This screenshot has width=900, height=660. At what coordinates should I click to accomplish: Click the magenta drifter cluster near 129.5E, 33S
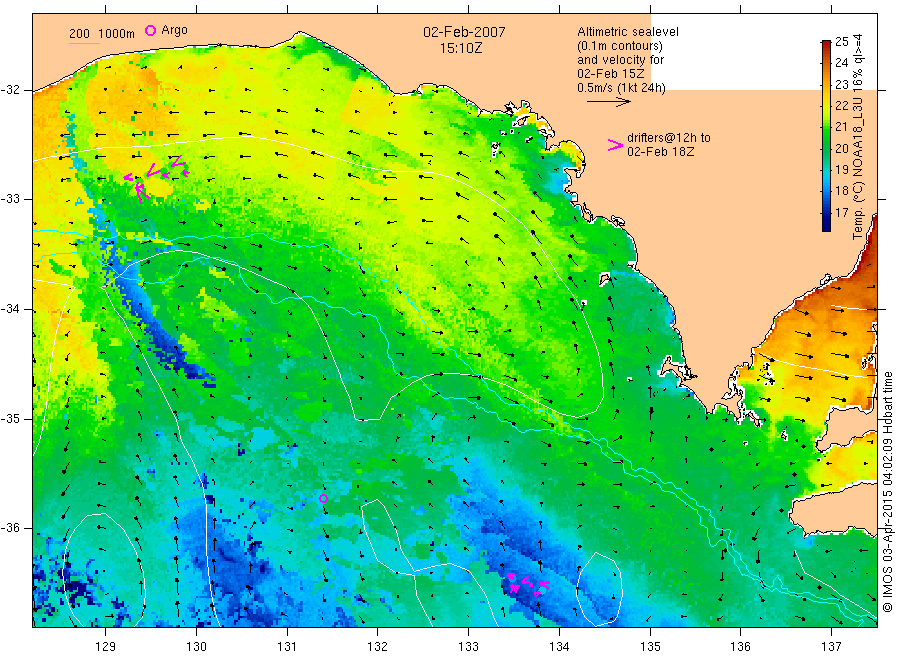click(x=155, y=178)
